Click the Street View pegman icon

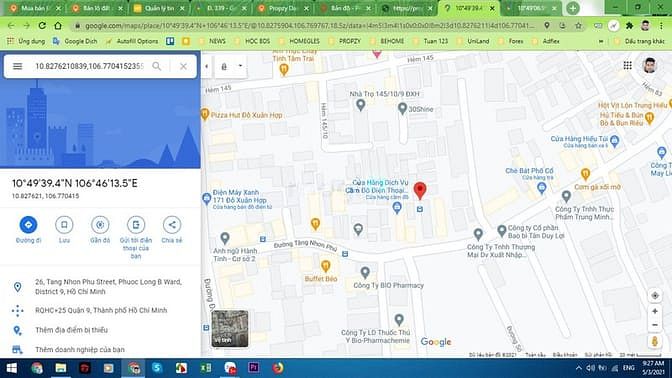tap(655, 341)
